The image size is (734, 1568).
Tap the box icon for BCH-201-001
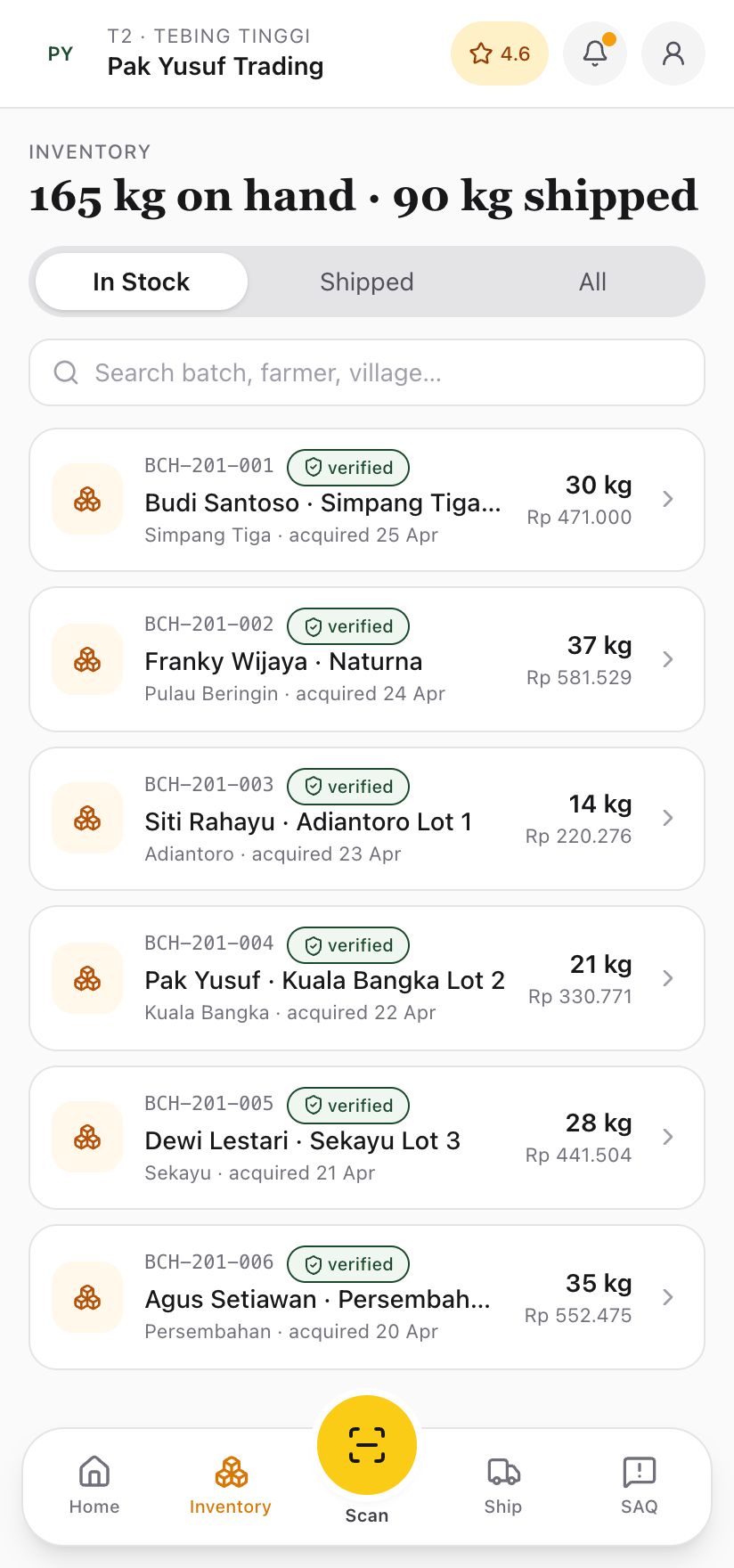[x=87, y=499]
